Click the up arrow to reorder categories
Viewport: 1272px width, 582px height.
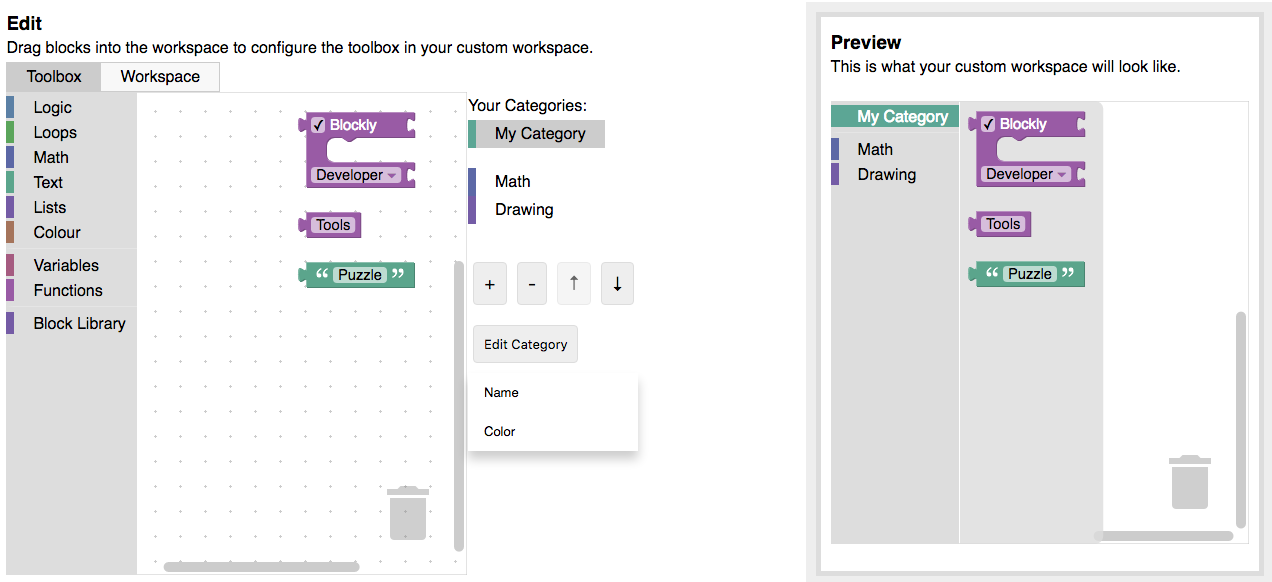click(574, 283)
